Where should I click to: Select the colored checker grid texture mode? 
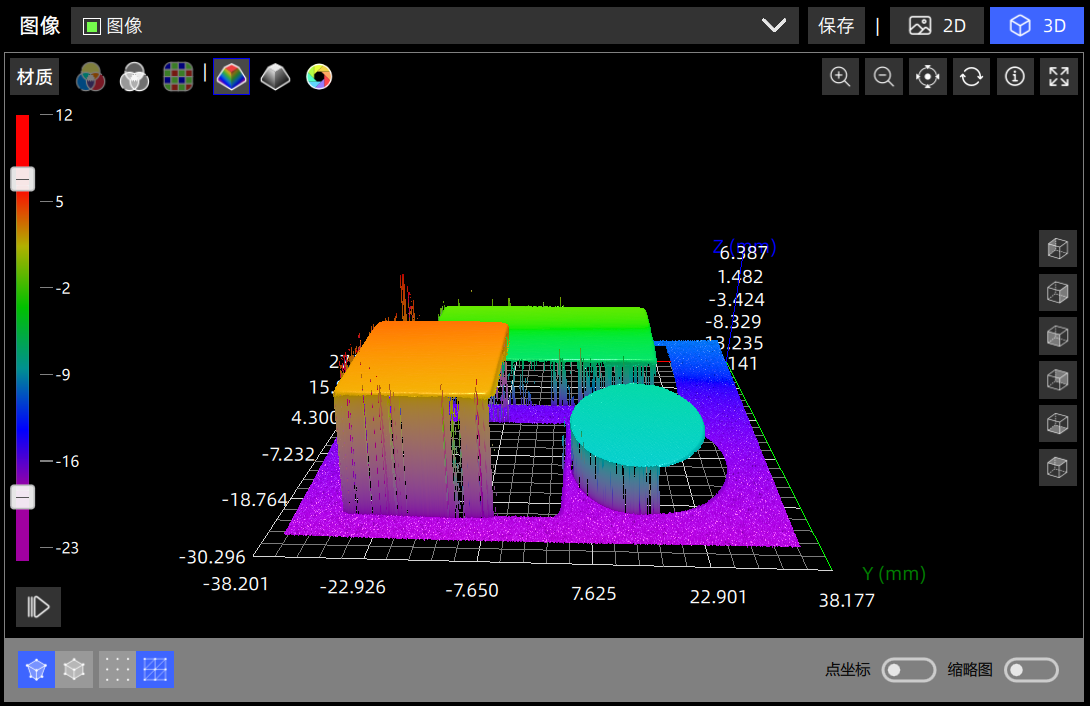(178, 76)
